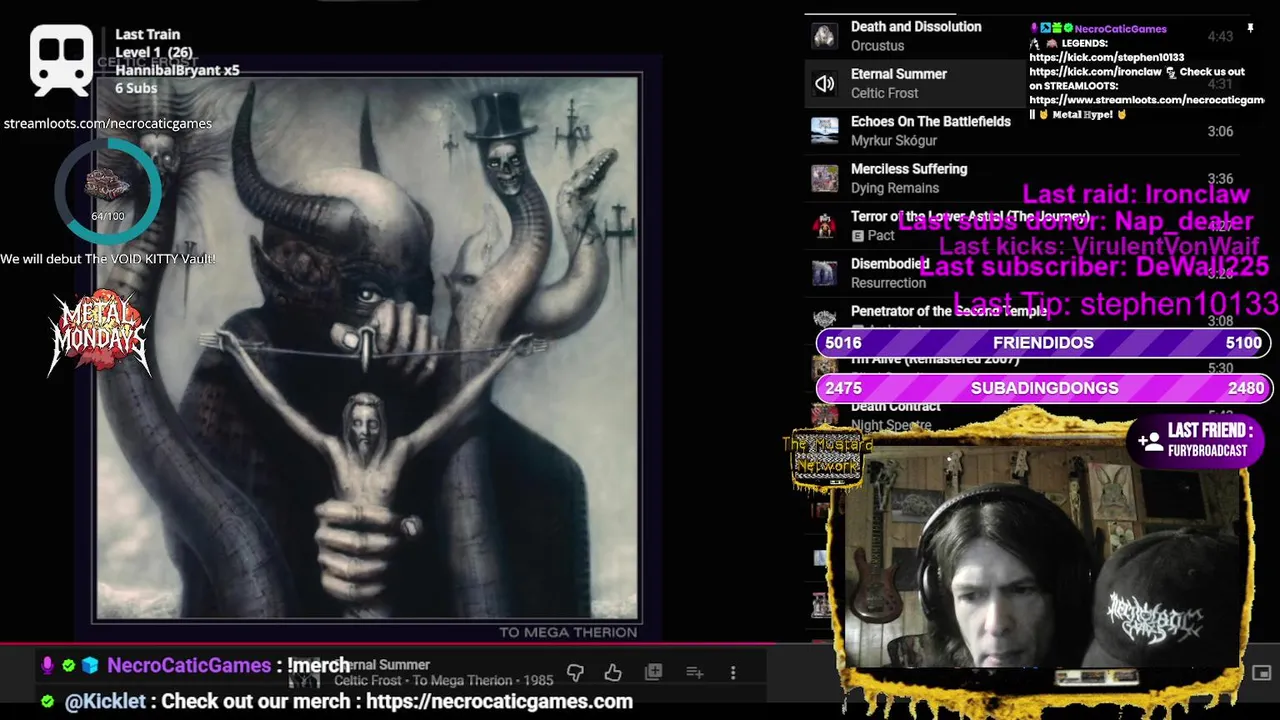Click the 3:06 duration of Echoes track

tap(1220, 131)
